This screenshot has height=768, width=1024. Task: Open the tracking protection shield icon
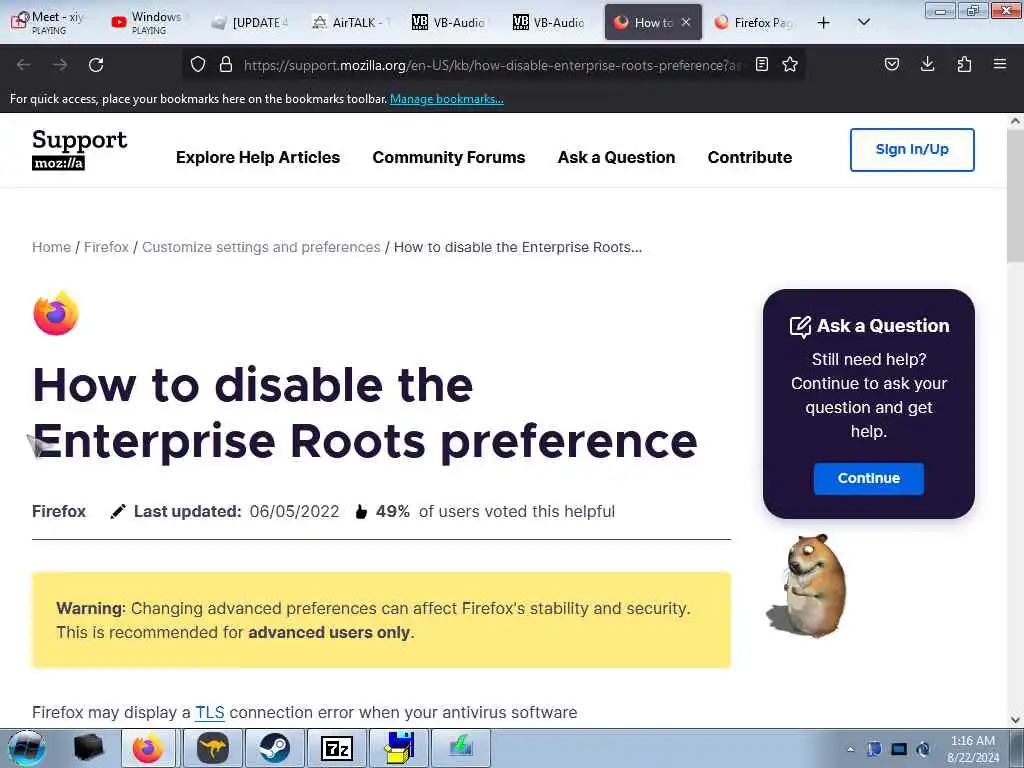[x=198, y=65]
